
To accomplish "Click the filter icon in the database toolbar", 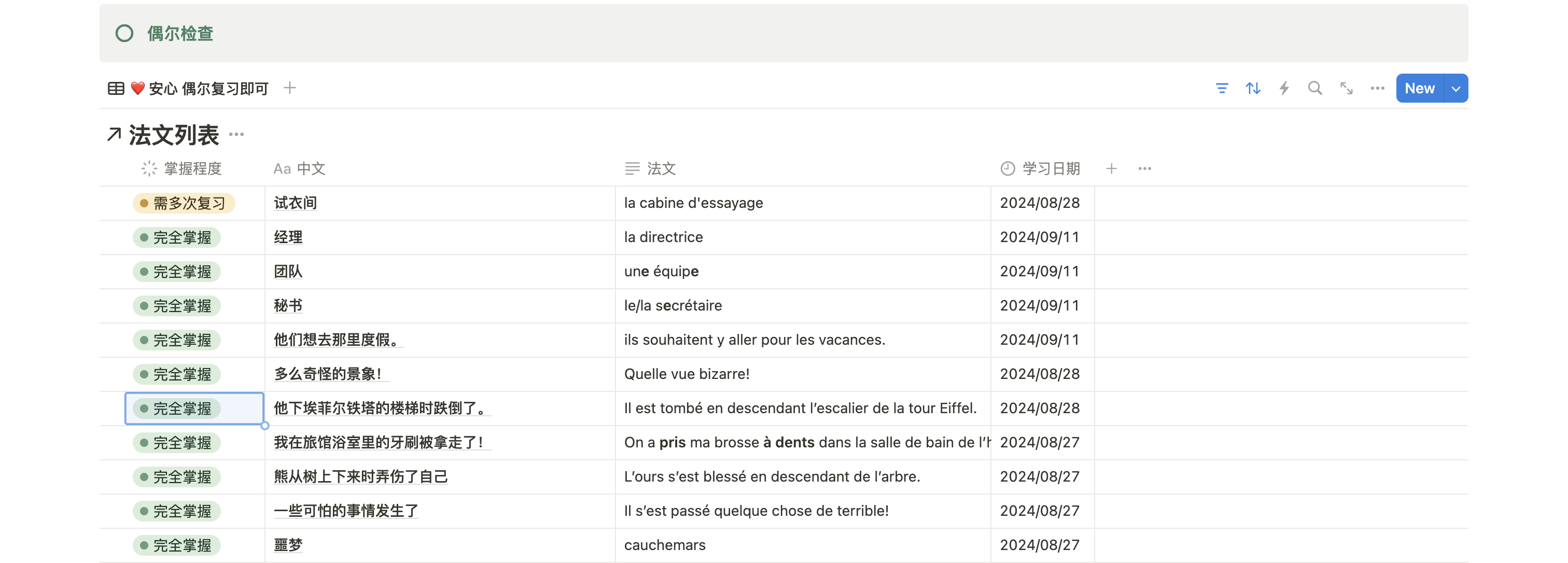I will coord(1221,88).
